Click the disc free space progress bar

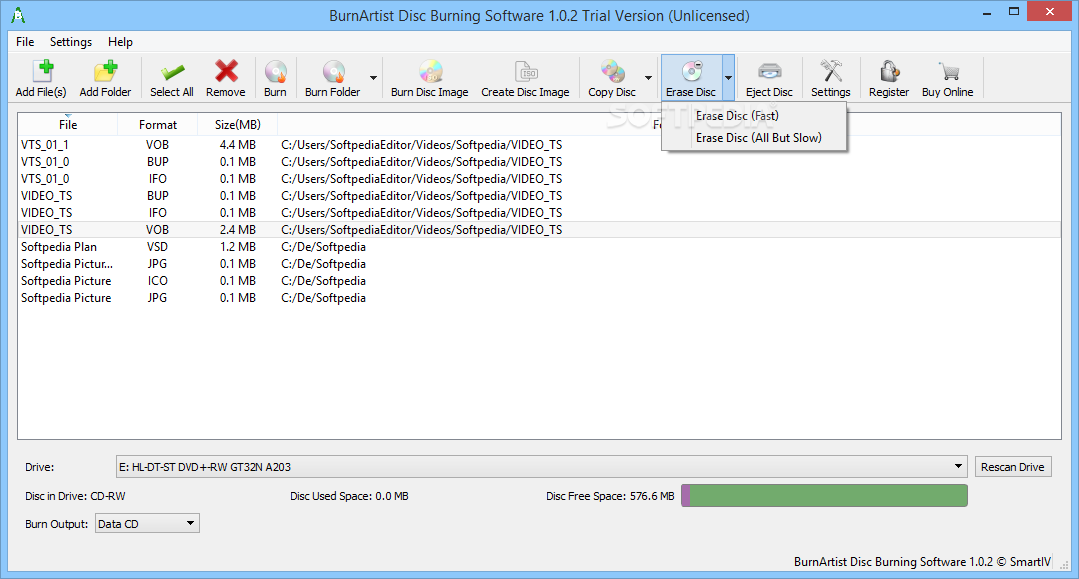click(824, 496)
